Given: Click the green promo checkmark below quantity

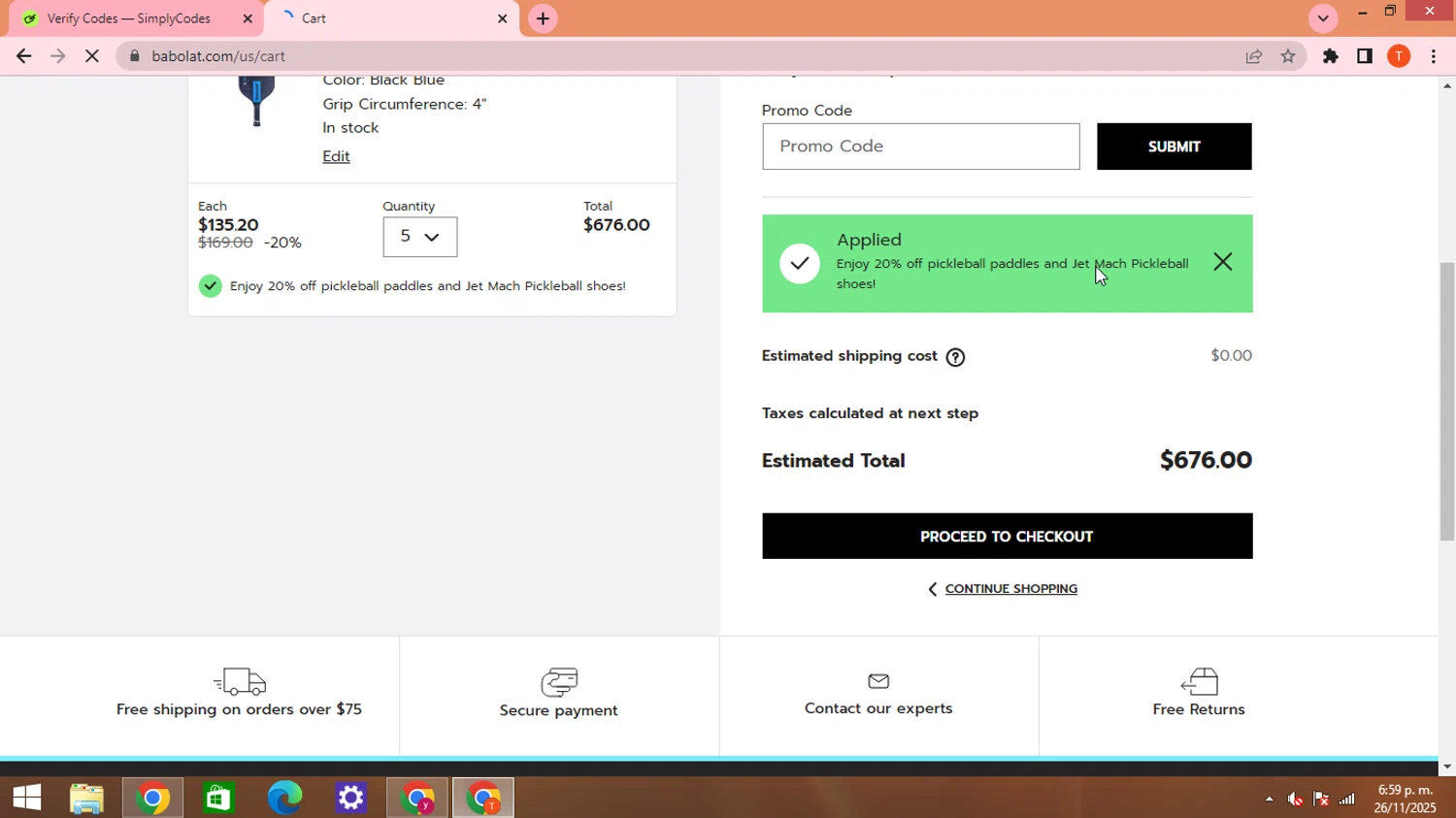Looking at the screenshot, I should coord(211,286).
